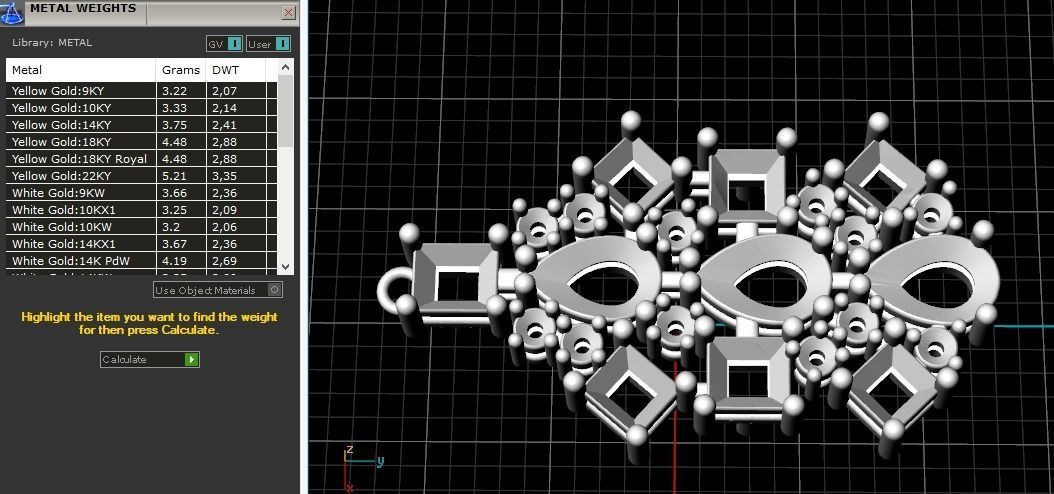Select the White Gold:10KX1 row
The image size is (1054, 494).
[141, 210]
